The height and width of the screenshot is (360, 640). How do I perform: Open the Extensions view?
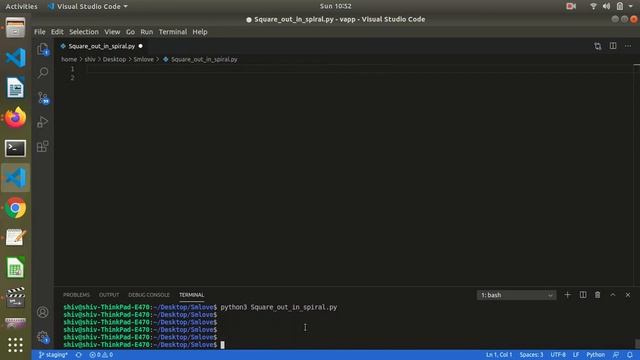(x=43, y=147)
